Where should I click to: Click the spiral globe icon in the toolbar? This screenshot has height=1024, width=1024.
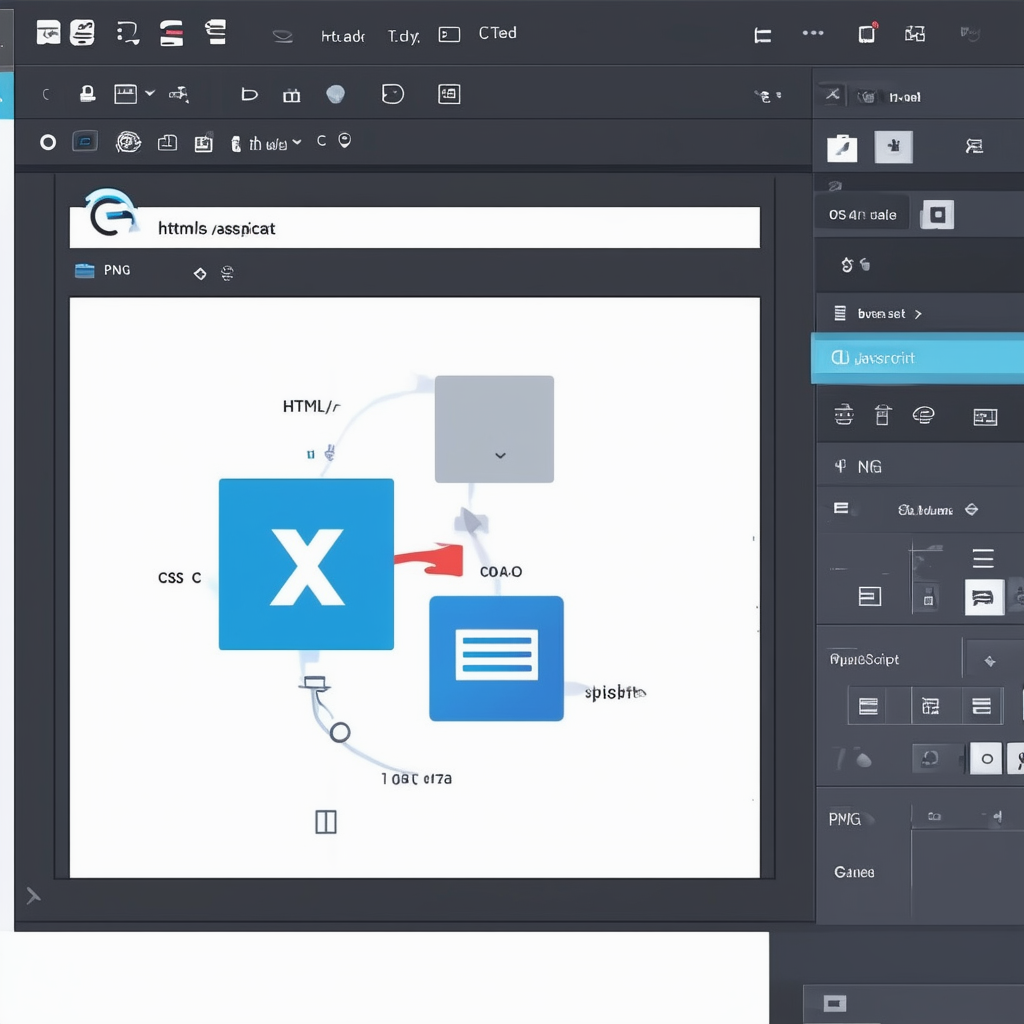[128, 142]
